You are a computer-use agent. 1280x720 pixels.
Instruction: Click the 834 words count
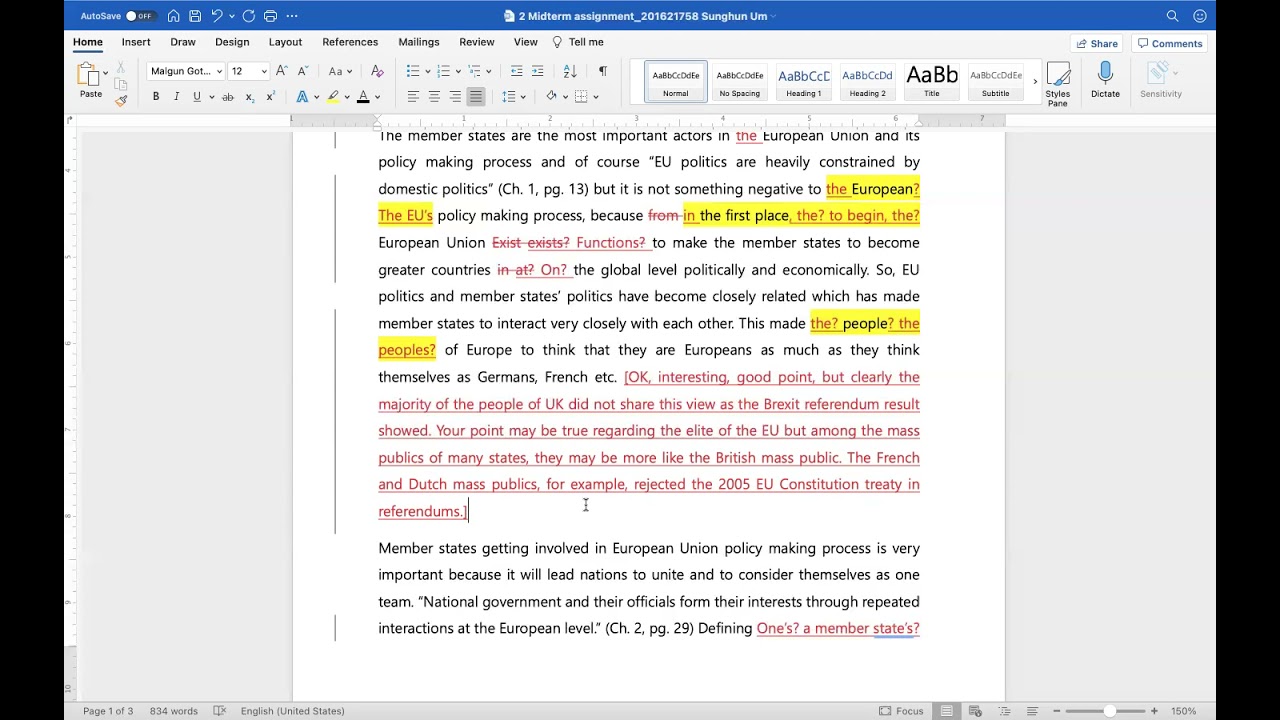tap(174, 711)
